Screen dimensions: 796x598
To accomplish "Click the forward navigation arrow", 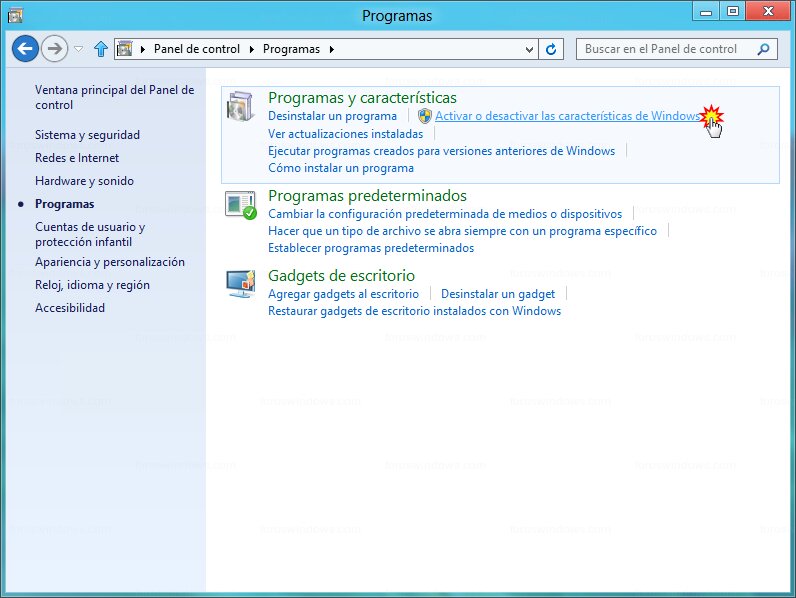I will pyautogui.click(x=54, y=49).
